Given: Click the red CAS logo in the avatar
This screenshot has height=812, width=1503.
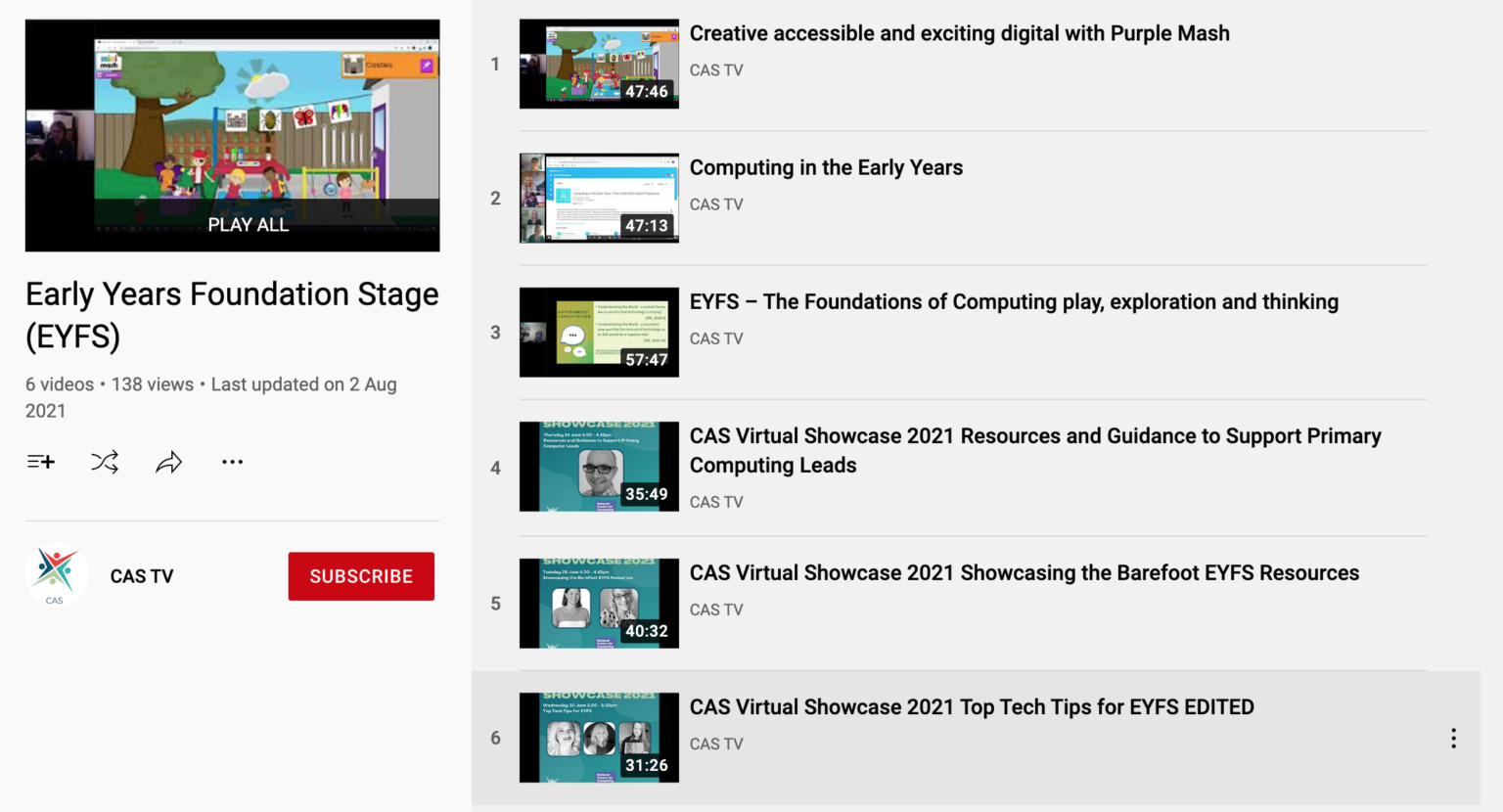Looking at the screenshot, I should 56,575.
